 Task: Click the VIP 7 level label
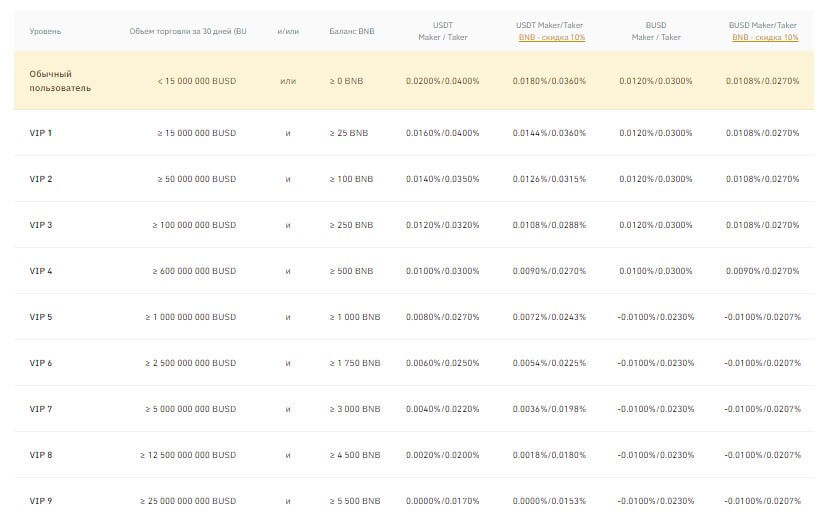click(41, 409)
